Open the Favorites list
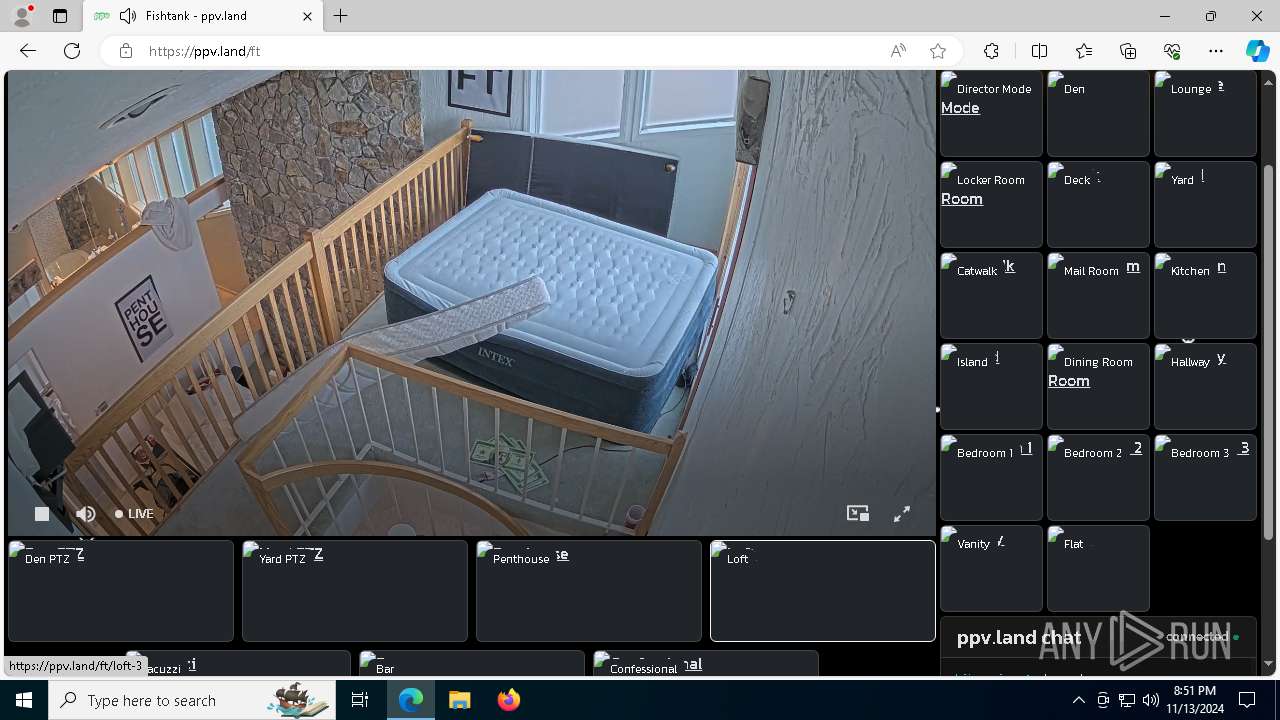1280x720 pixels. [1084, 51]
